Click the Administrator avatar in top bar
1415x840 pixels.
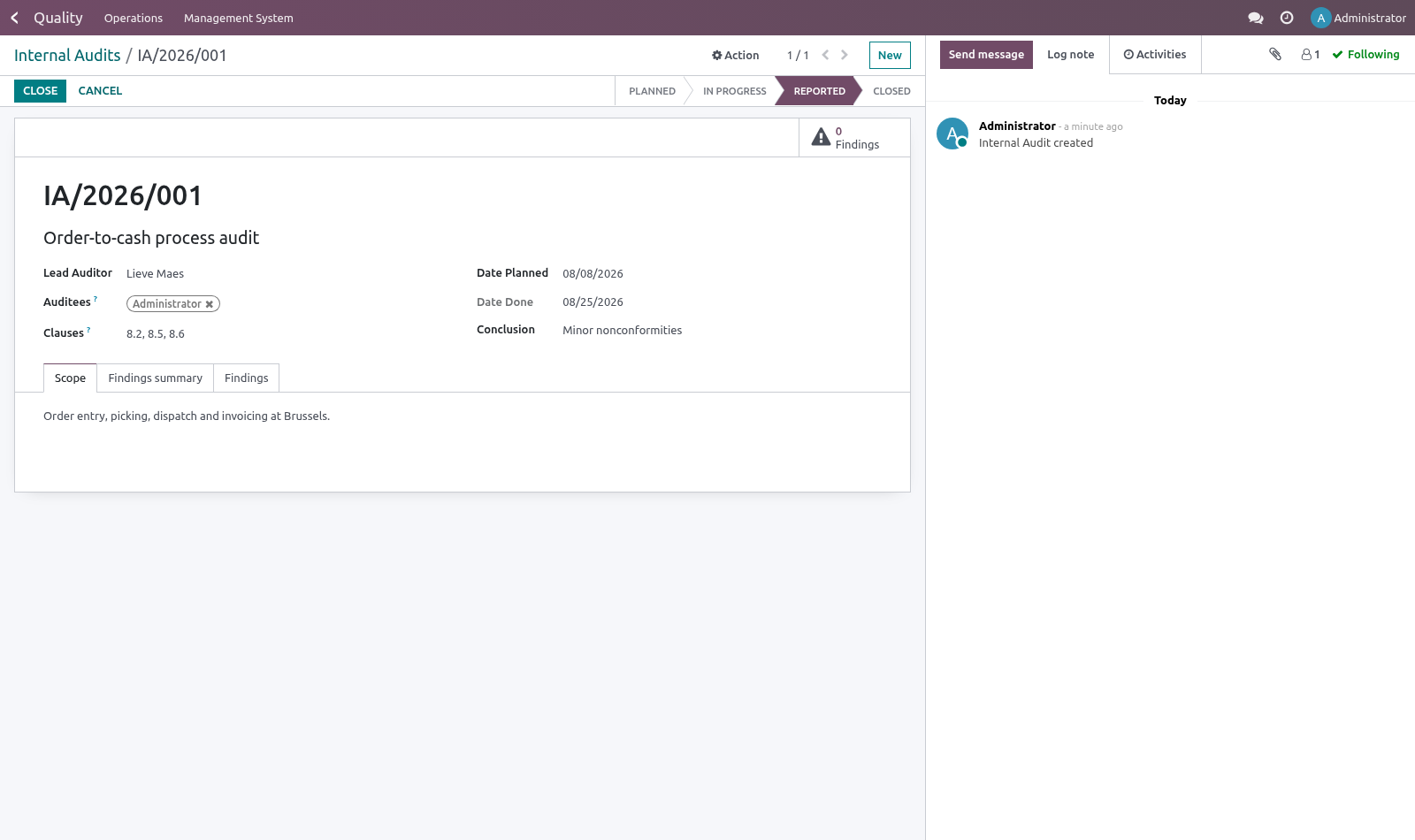tap(1320, 18)
